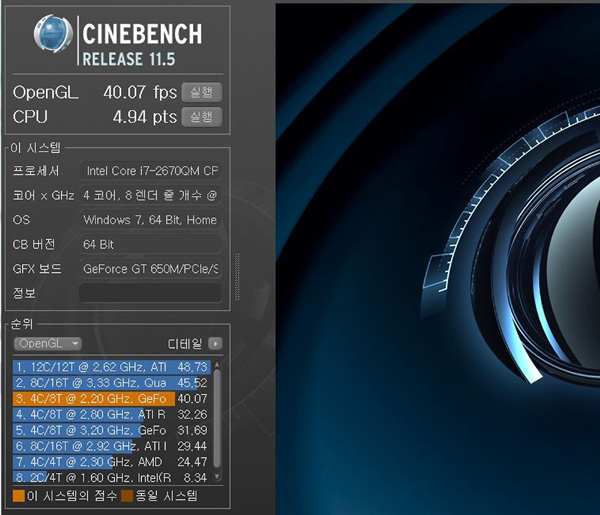Click the OS field showing Windows 7
The height and width of the screenshot is (515, 600).
tap(150, 220)
